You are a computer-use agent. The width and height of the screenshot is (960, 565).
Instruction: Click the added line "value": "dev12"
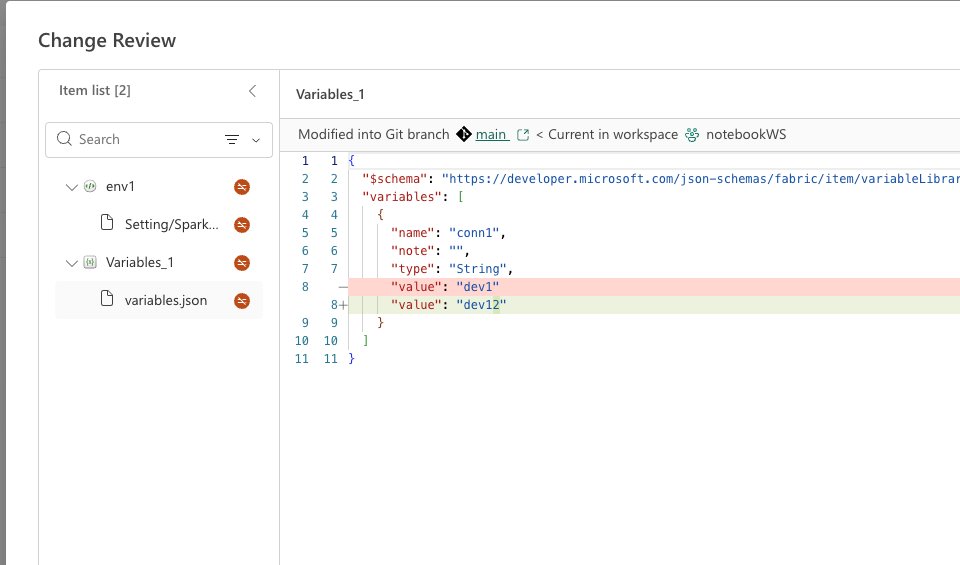point(654,305)
